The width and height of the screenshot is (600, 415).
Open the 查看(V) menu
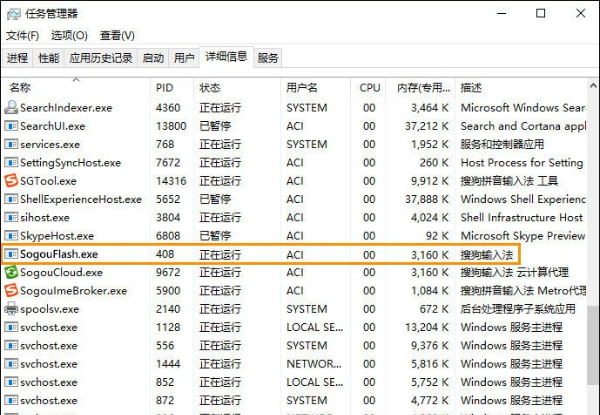[x=117, y=36]
